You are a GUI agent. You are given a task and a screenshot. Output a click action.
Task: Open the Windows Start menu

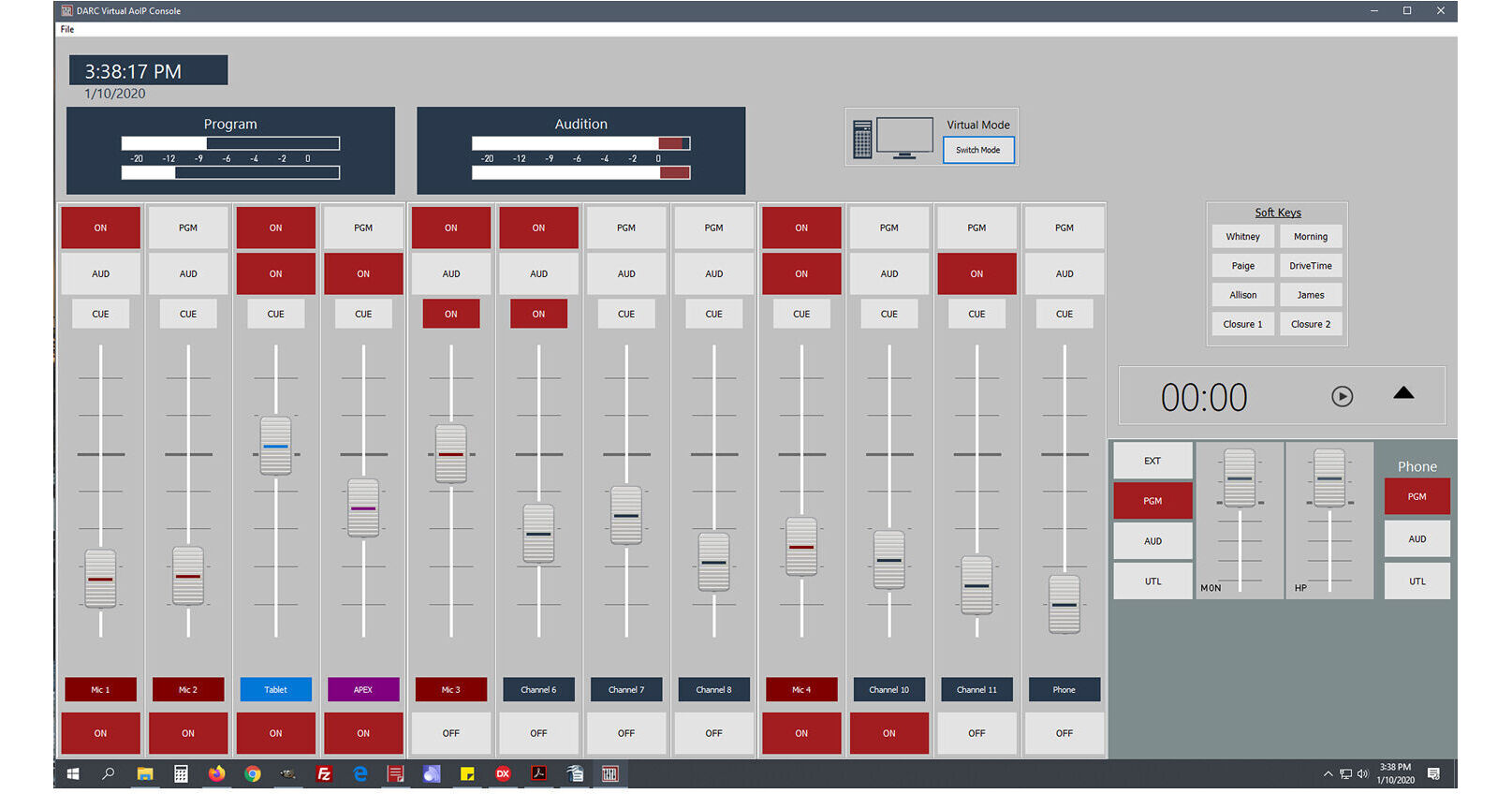click(x=73, y=773)
